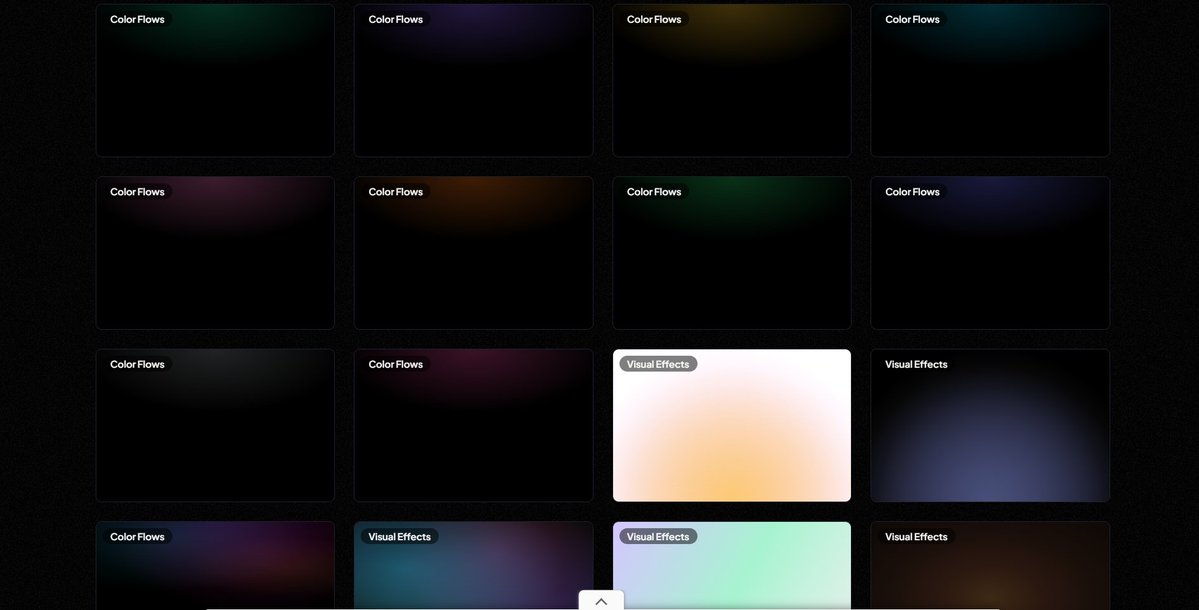This screenshot has width=1199, height=610.
Task: Open the dark brown Visual Effects card
Action: pyautogui.click(x=990, y=566)
